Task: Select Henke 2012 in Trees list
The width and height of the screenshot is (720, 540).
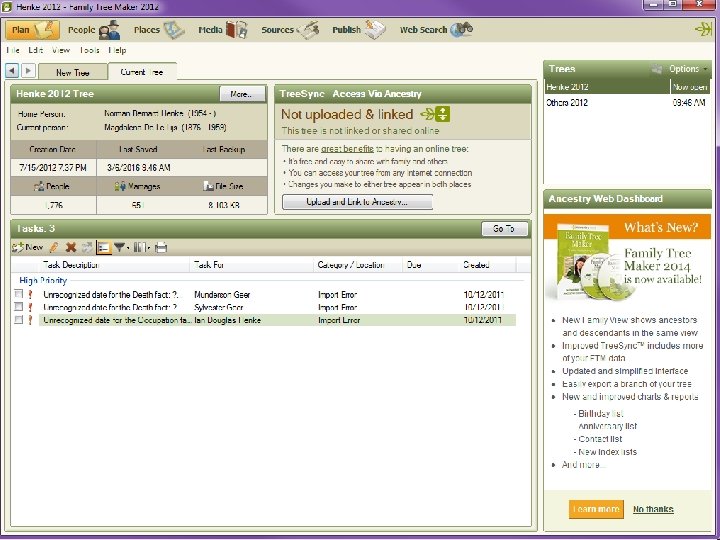Action: pos(627,87)
